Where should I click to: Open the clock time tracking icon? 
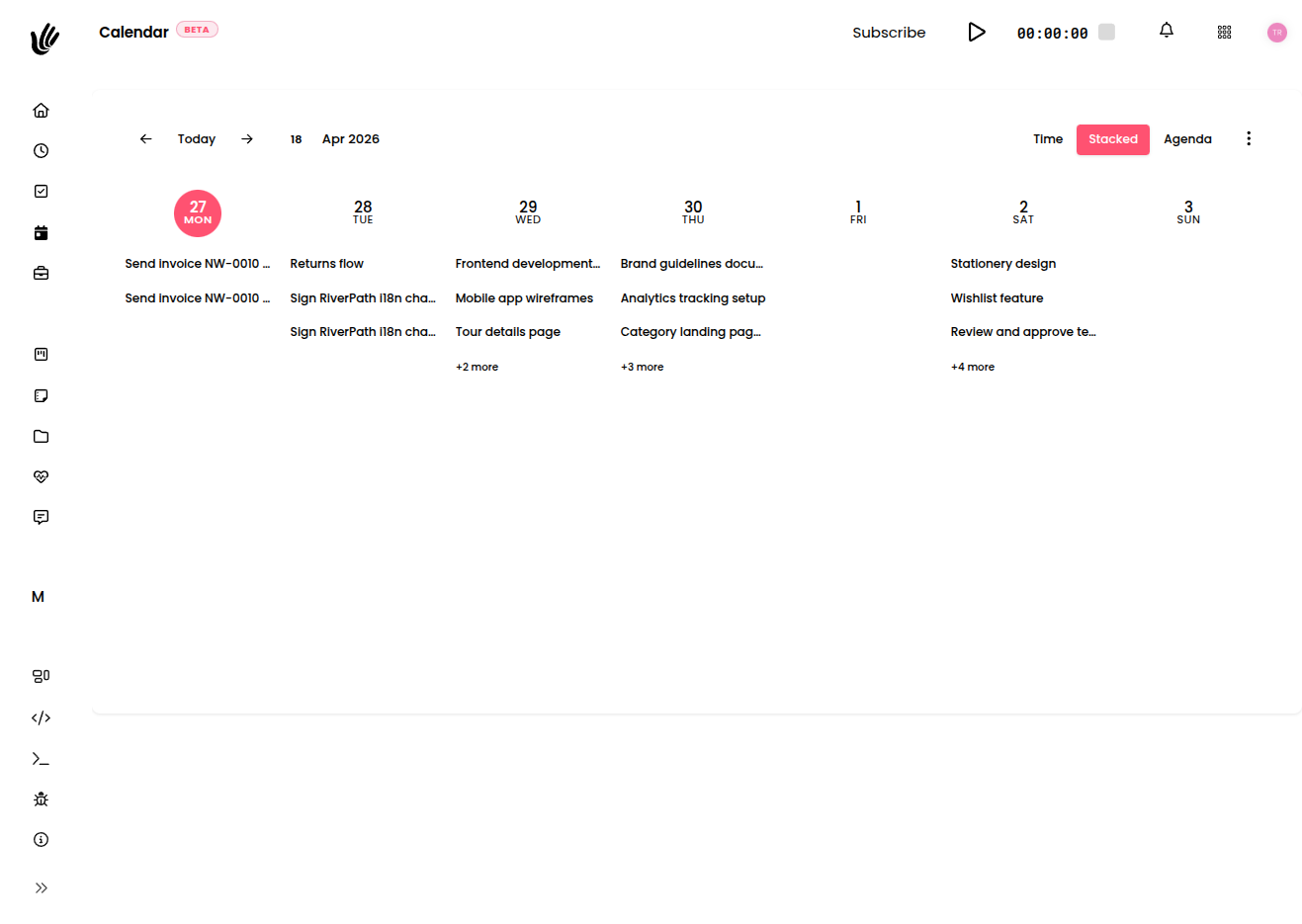tap(41, 151)
